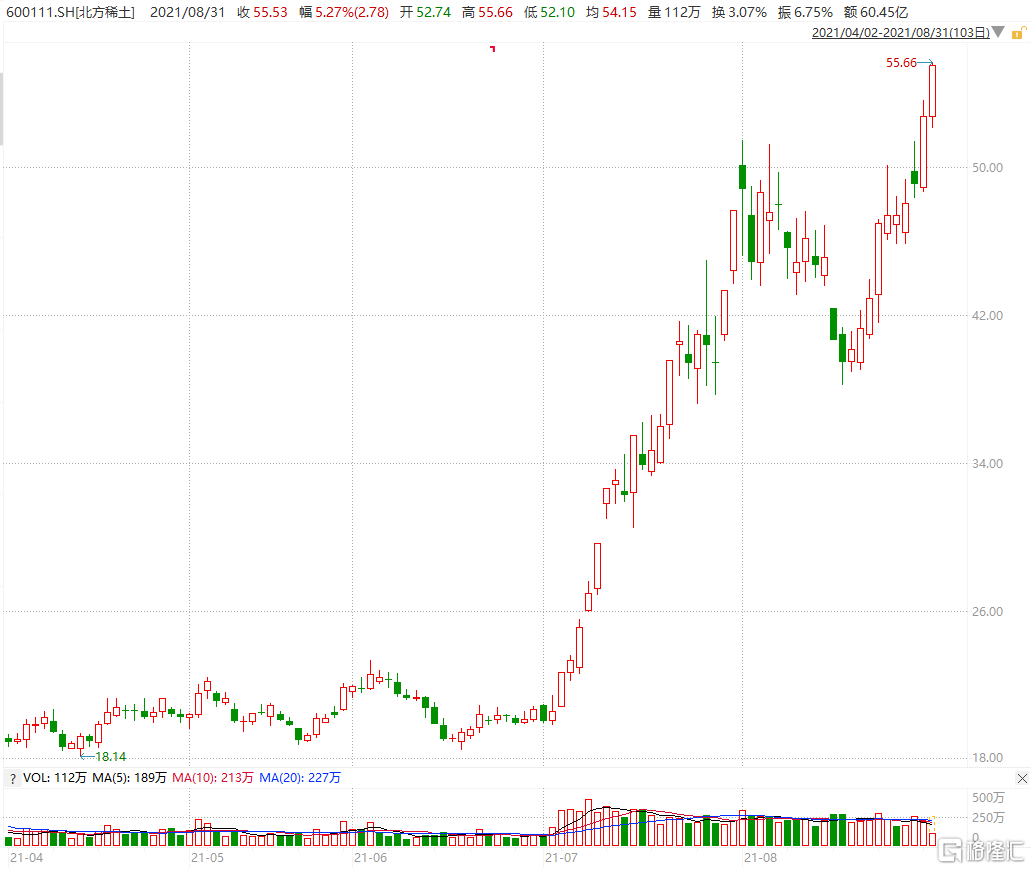The height and width of the screenshot is (870, 1031).
Task: Click the closing price 收 55.53
Action: (262, 12)
